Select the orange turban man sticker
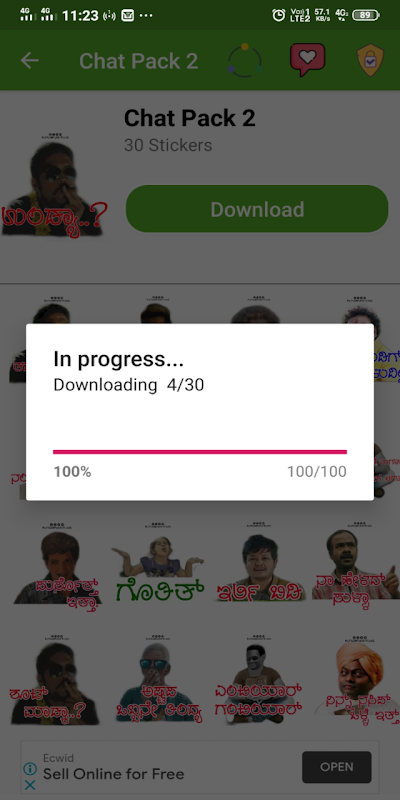The height and width of the screenshot is (800, 400). click(356, 680)
